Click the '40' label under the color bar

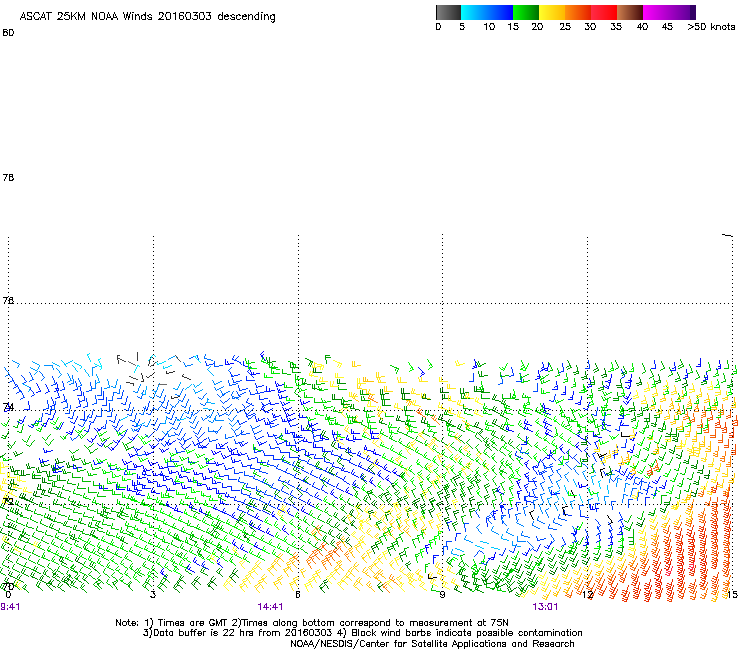pos(642,27)
